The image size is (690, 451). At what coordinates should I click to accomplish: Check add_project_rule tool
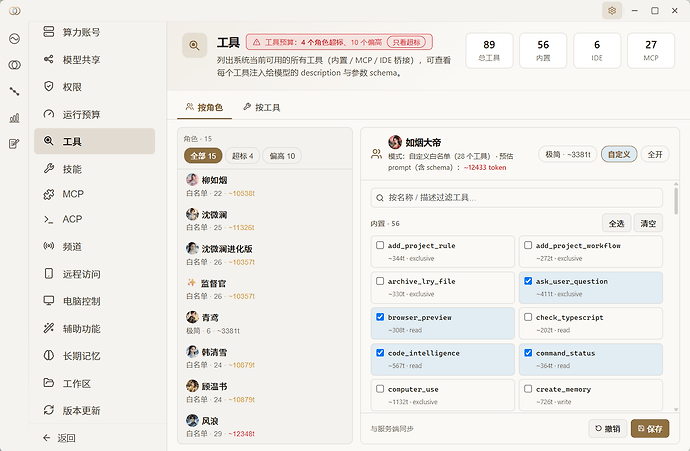380,245
